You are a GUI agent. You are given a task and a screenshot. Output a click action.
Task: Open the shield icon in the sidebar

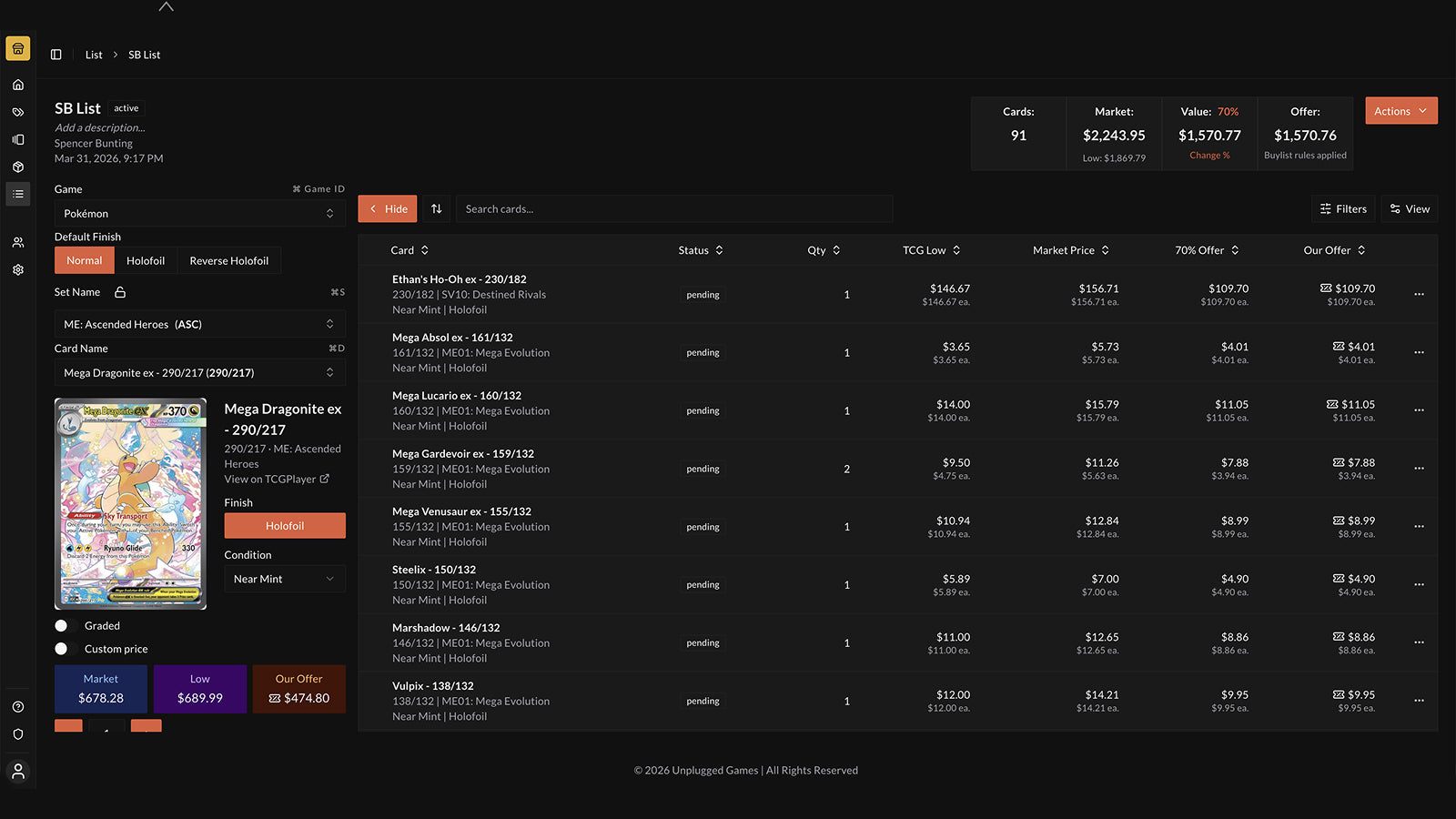pos(18,734)
